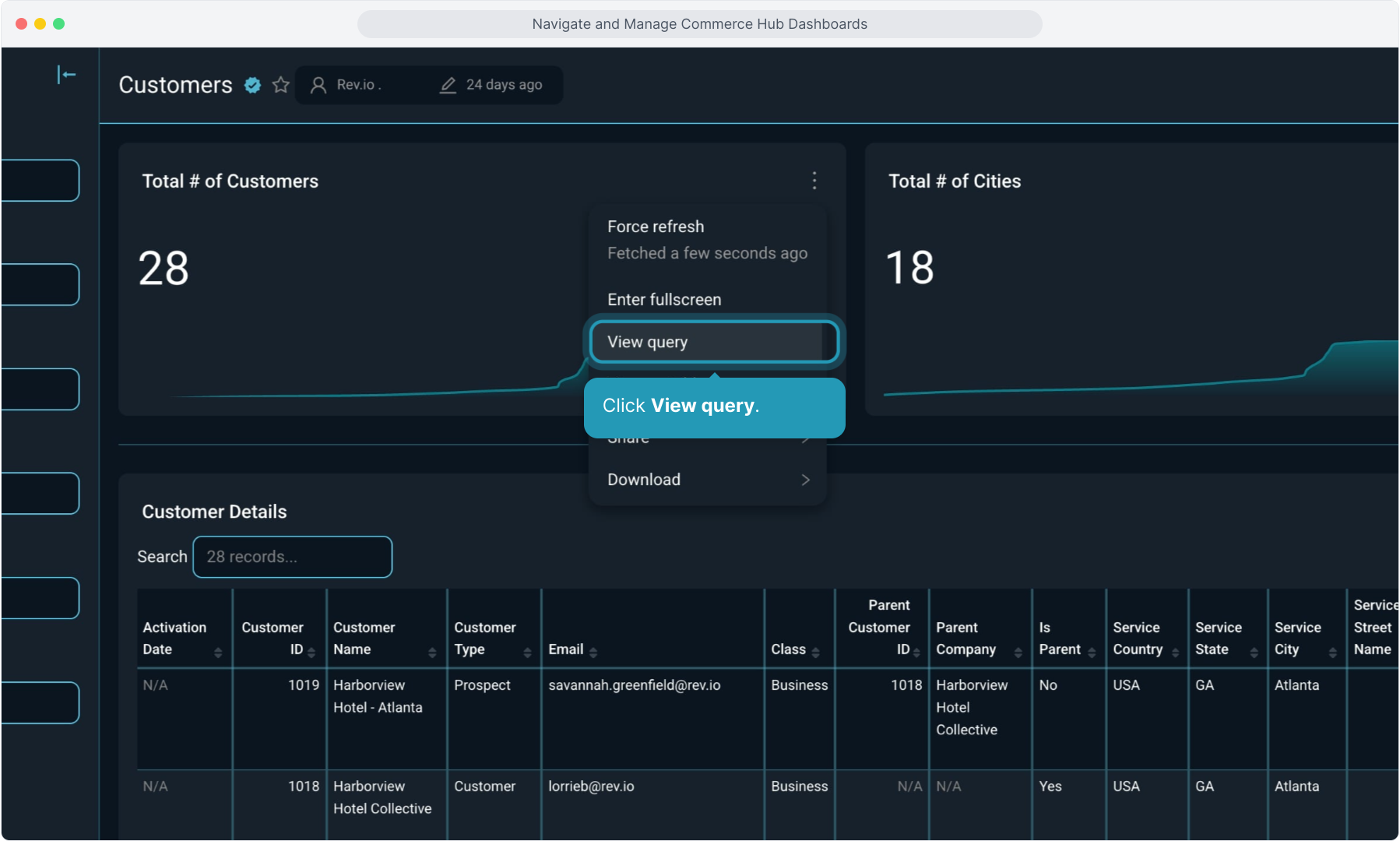Choose Enter fullscreen from the menu

click(663, 300)
